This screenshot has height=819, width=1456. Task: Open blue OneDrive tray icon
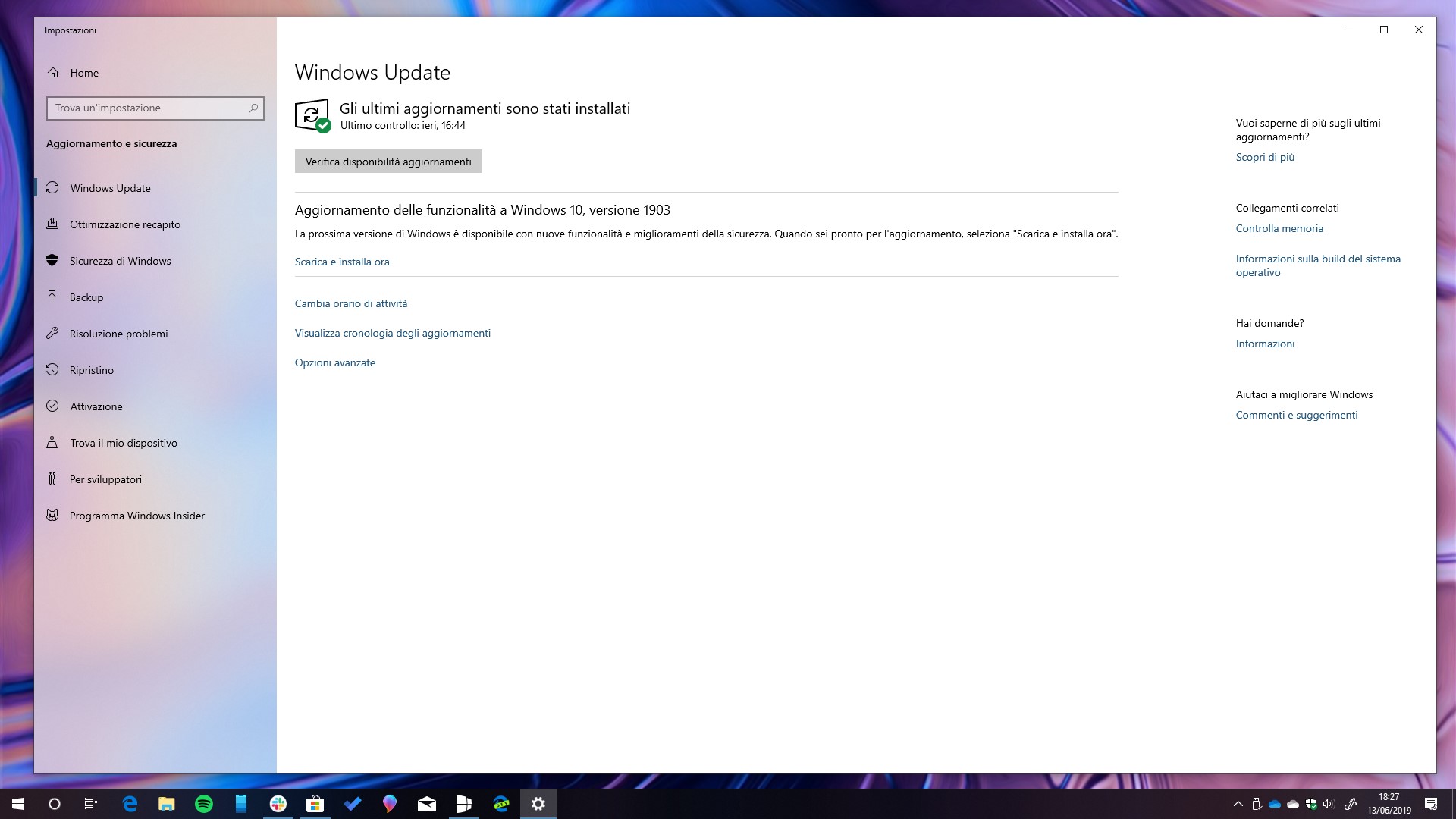click(x=1275, y=804)
